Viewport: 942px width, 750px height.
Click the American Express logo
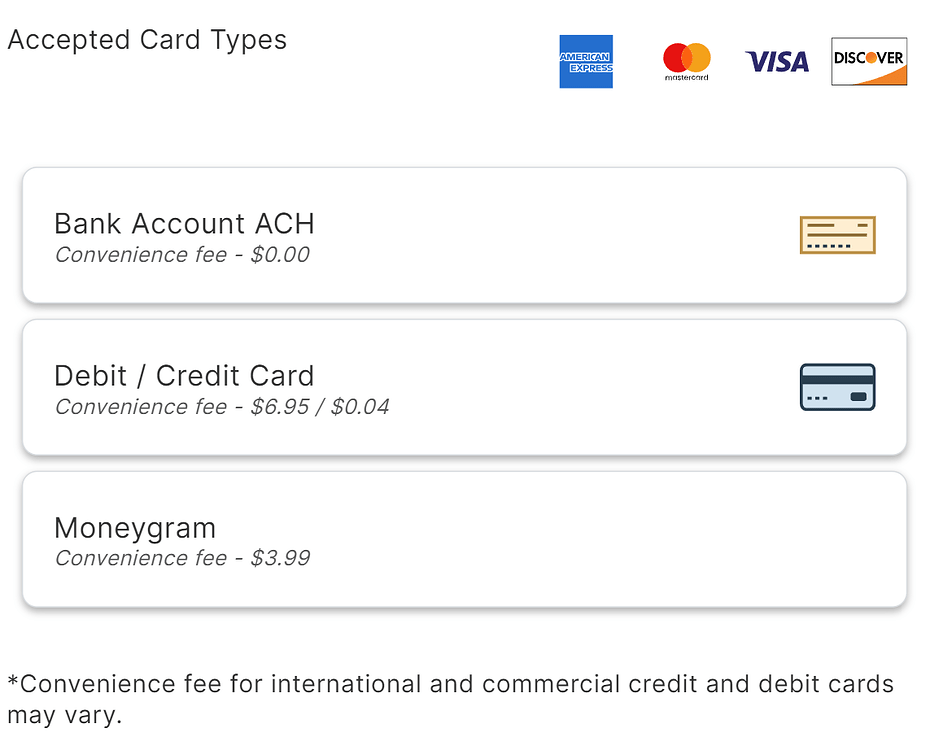click(586, 61)
